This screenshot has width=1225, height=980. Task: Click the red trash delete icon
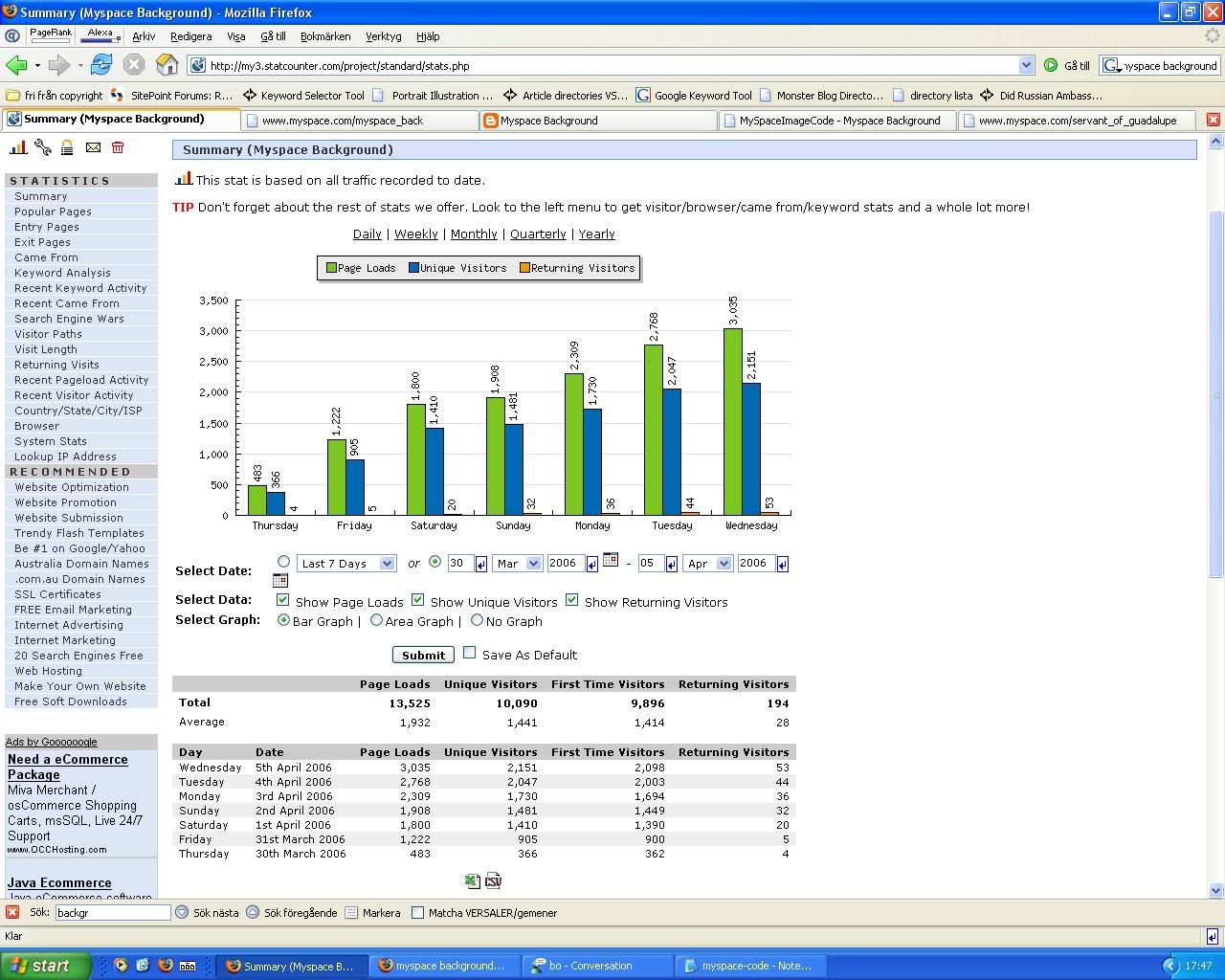point(118,147)
